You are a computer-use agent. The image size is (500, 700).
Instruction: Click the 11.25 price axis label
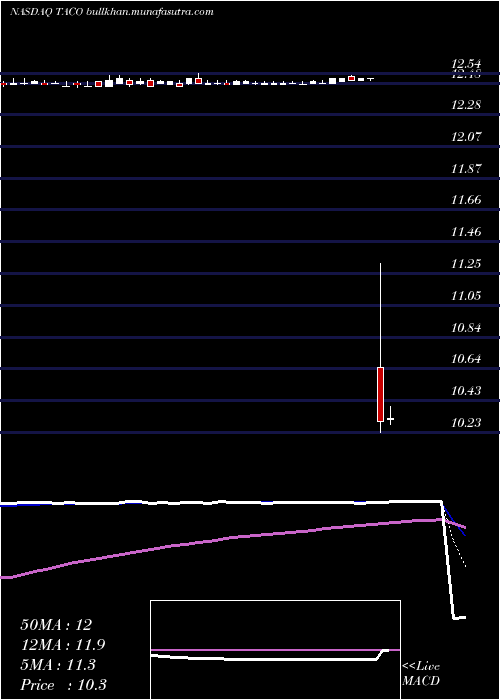pyautogui.click(x=466, y=263)
